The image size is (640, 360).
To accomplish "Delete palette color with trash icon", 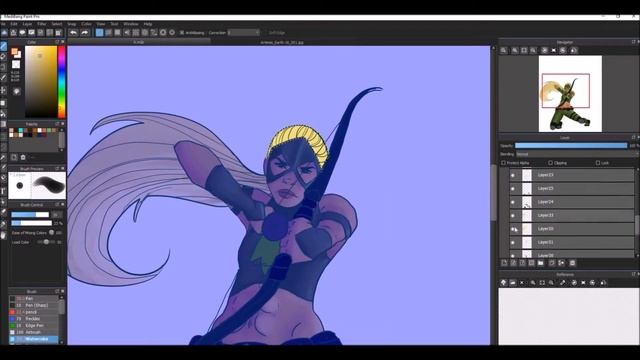I will [23, 157].
